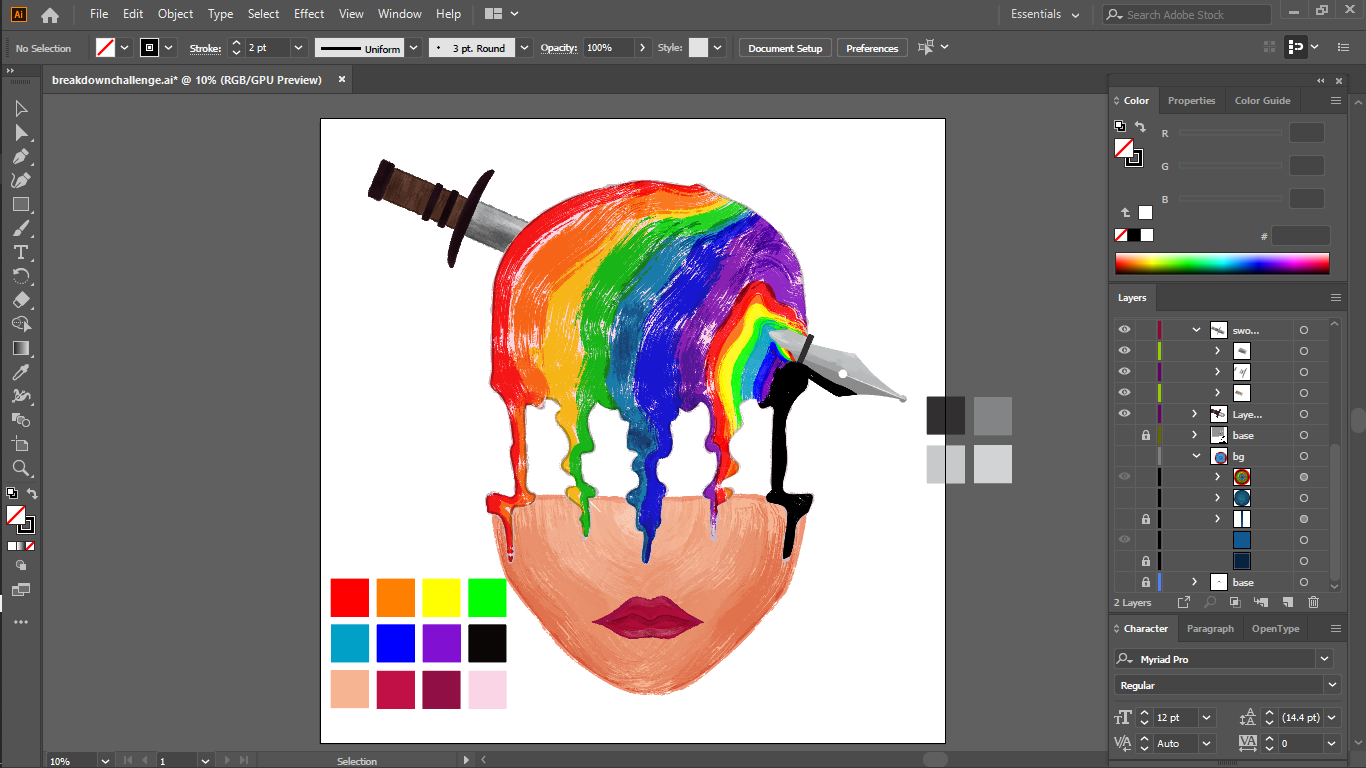
Task: Create new sublayer icon
Action: pyautogui.click(x=1261, y=602)
